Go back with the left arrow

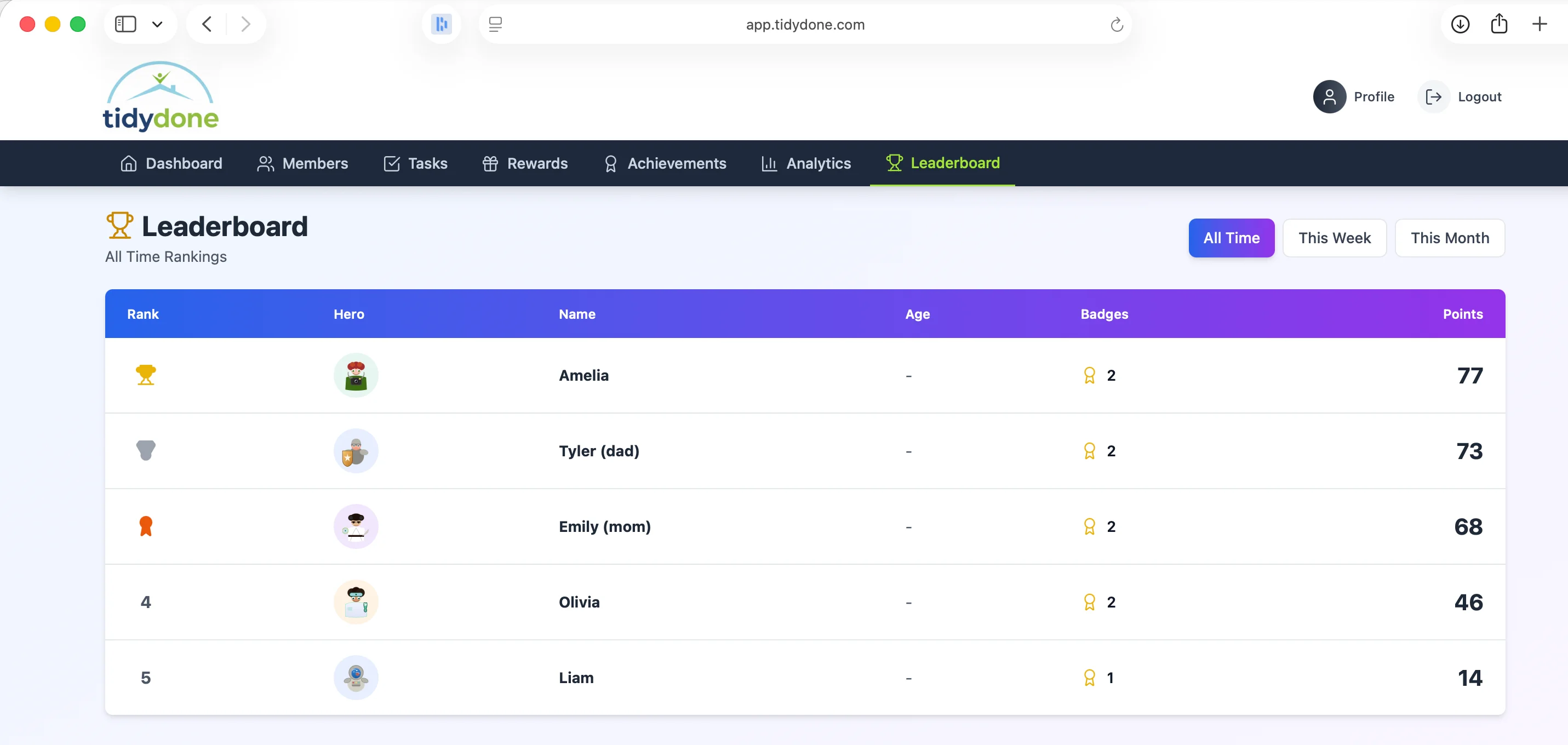[x=207, y=24]
